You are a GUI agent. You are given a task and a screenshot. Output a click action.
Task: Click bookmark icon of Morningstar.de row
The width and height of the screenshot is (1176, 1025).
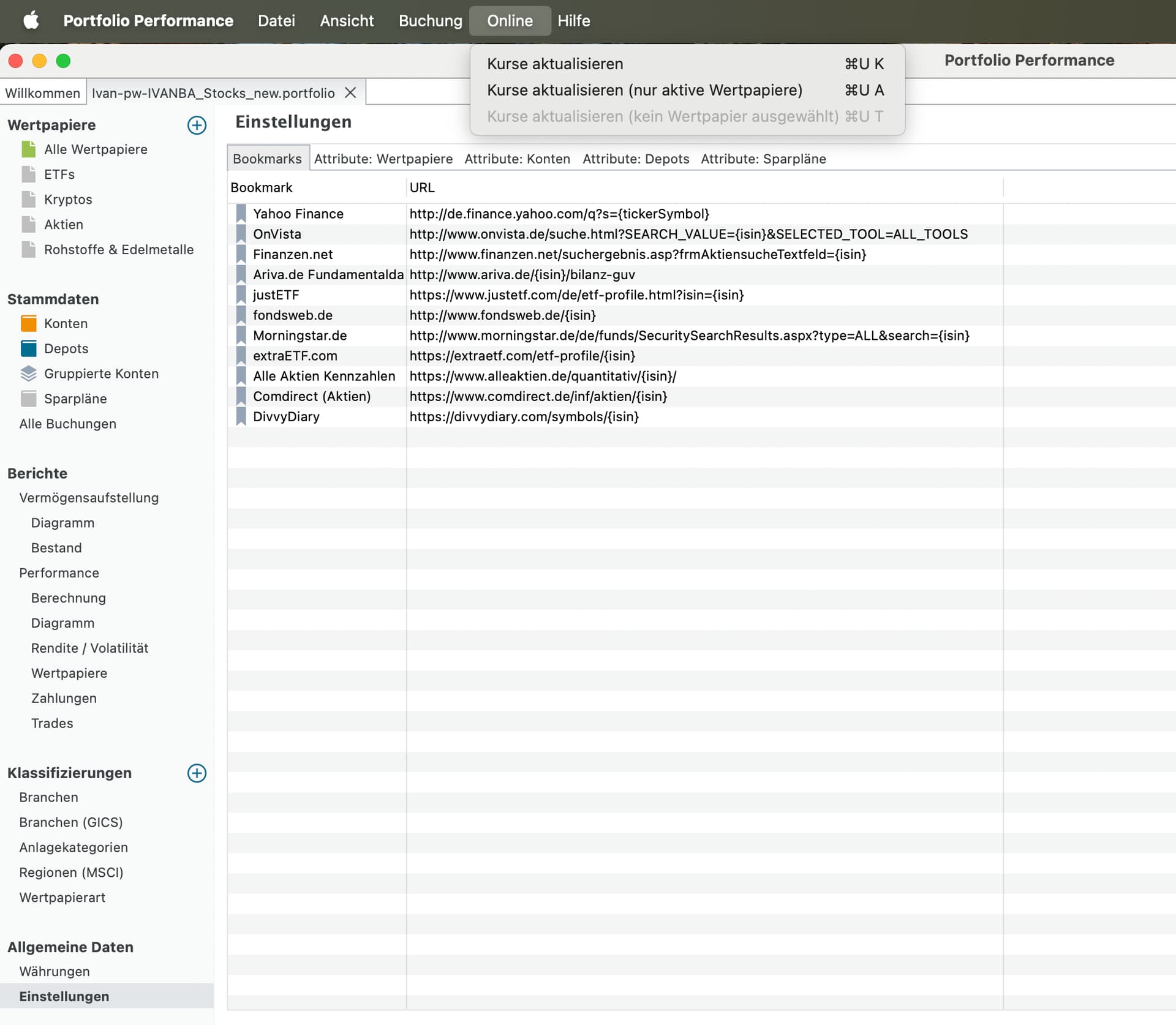[241, 336]
